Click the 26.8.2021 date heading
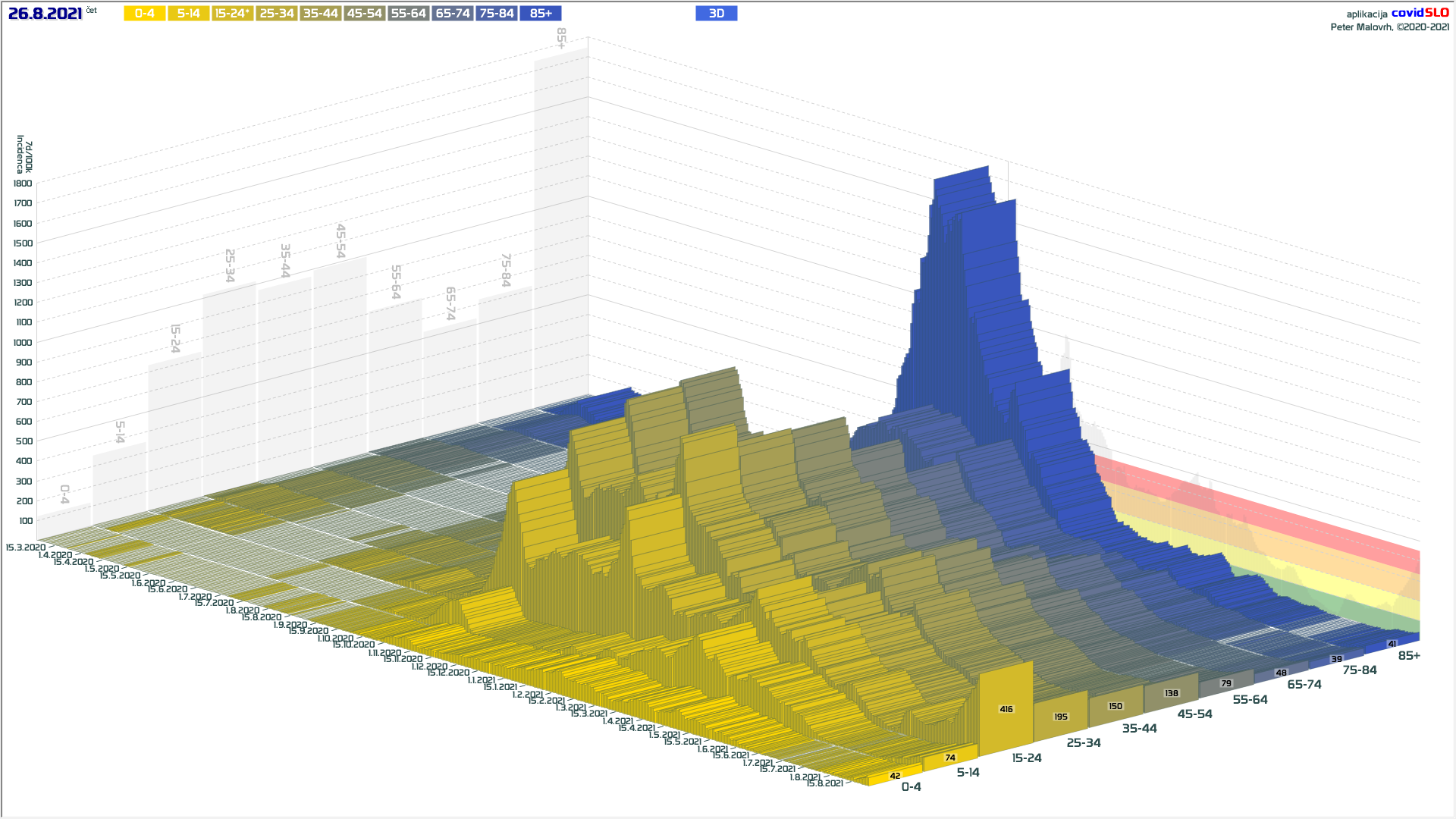The height and width of the screenshot is (819, 1456). coord(45,14)
